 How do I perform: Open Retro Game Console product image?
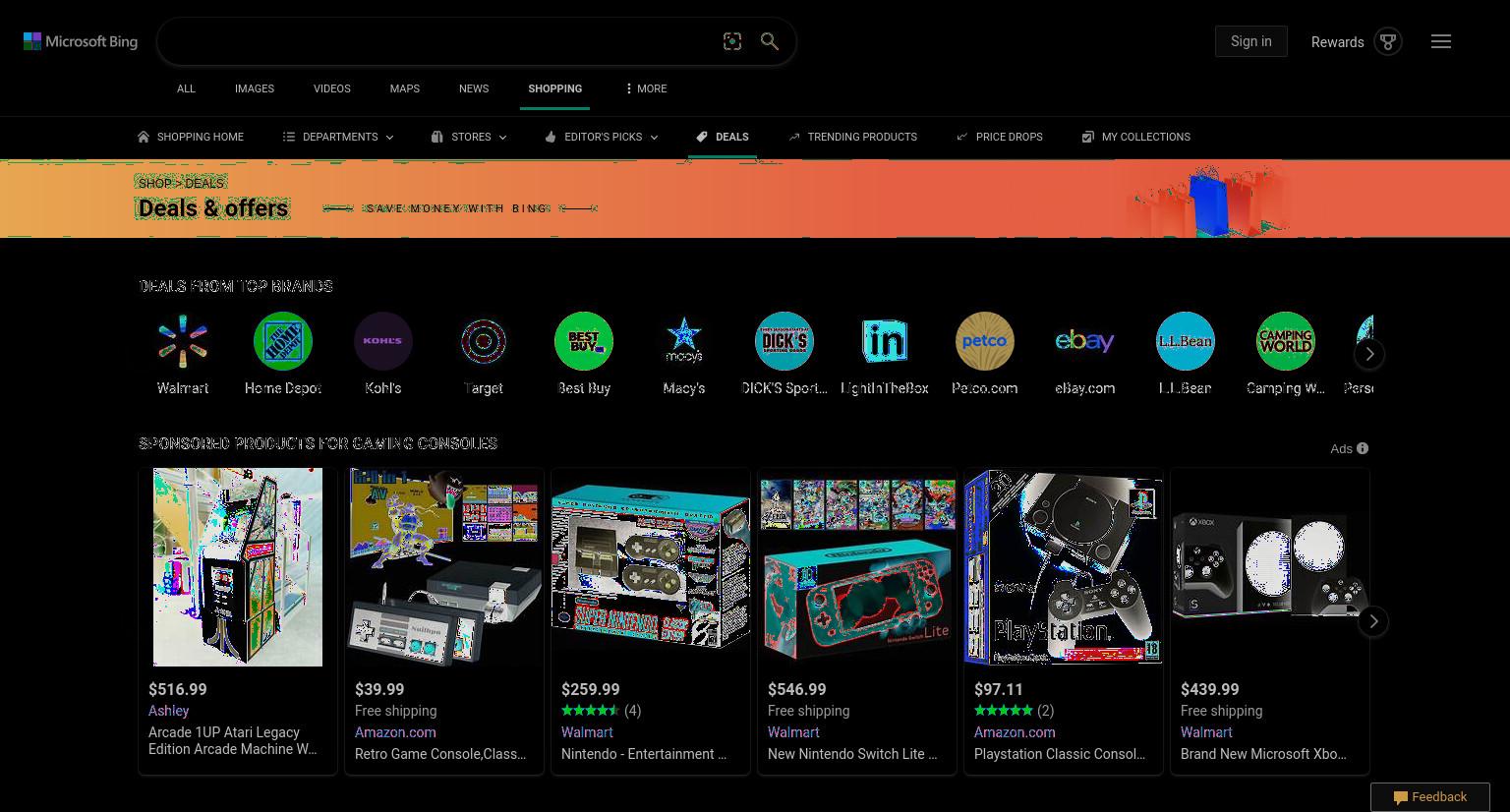click(444, 567)
